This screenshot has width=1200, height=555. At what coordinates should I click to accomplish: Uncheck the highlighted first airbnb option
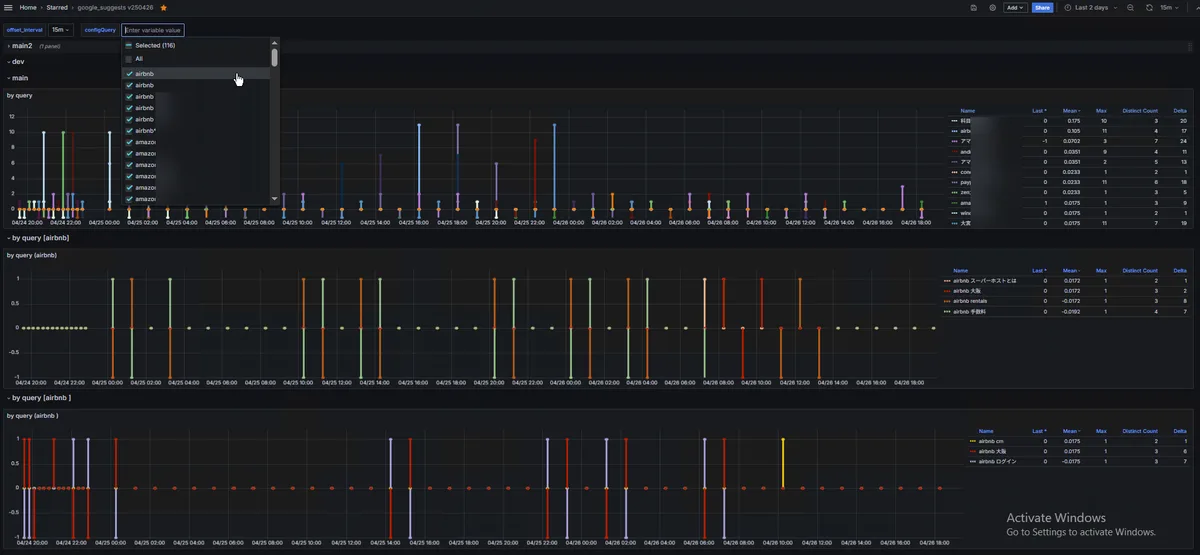[129, 74]
